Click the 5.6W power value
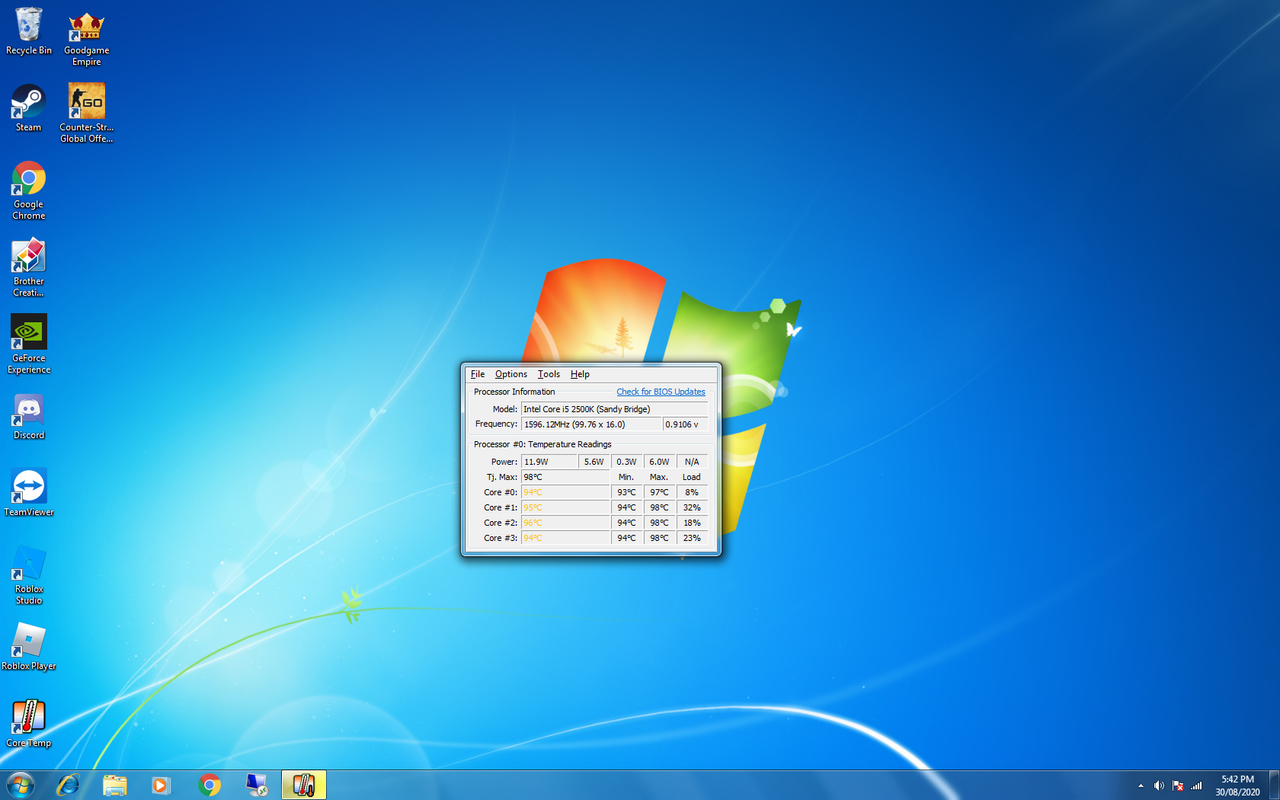Viewport: 1280px width, 800px height. 594,462
